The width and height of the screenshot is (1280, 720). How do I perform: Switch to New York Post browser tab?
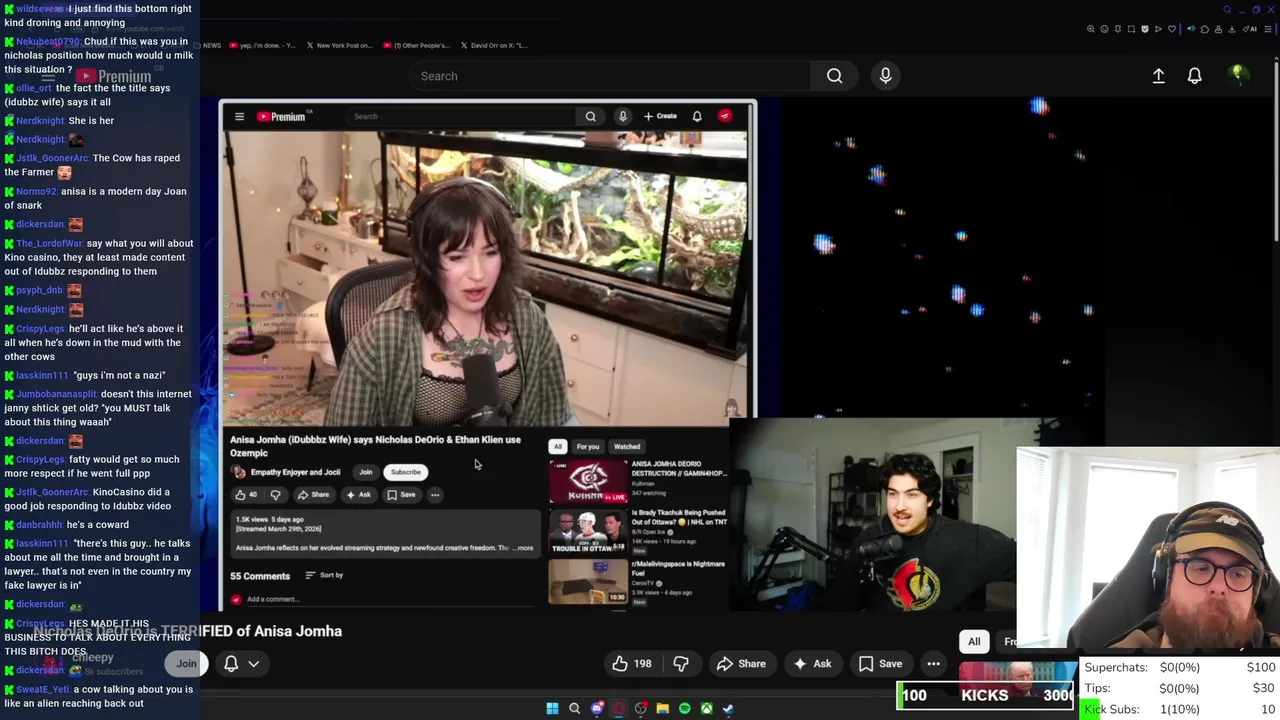340,45
